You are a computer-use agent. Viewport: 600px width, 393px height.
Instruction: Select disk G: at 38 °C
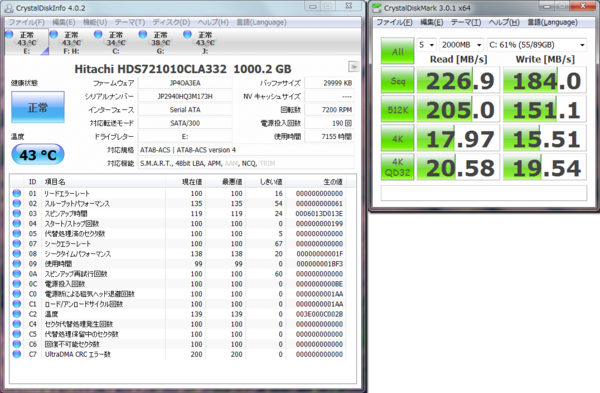click(160, 42)
